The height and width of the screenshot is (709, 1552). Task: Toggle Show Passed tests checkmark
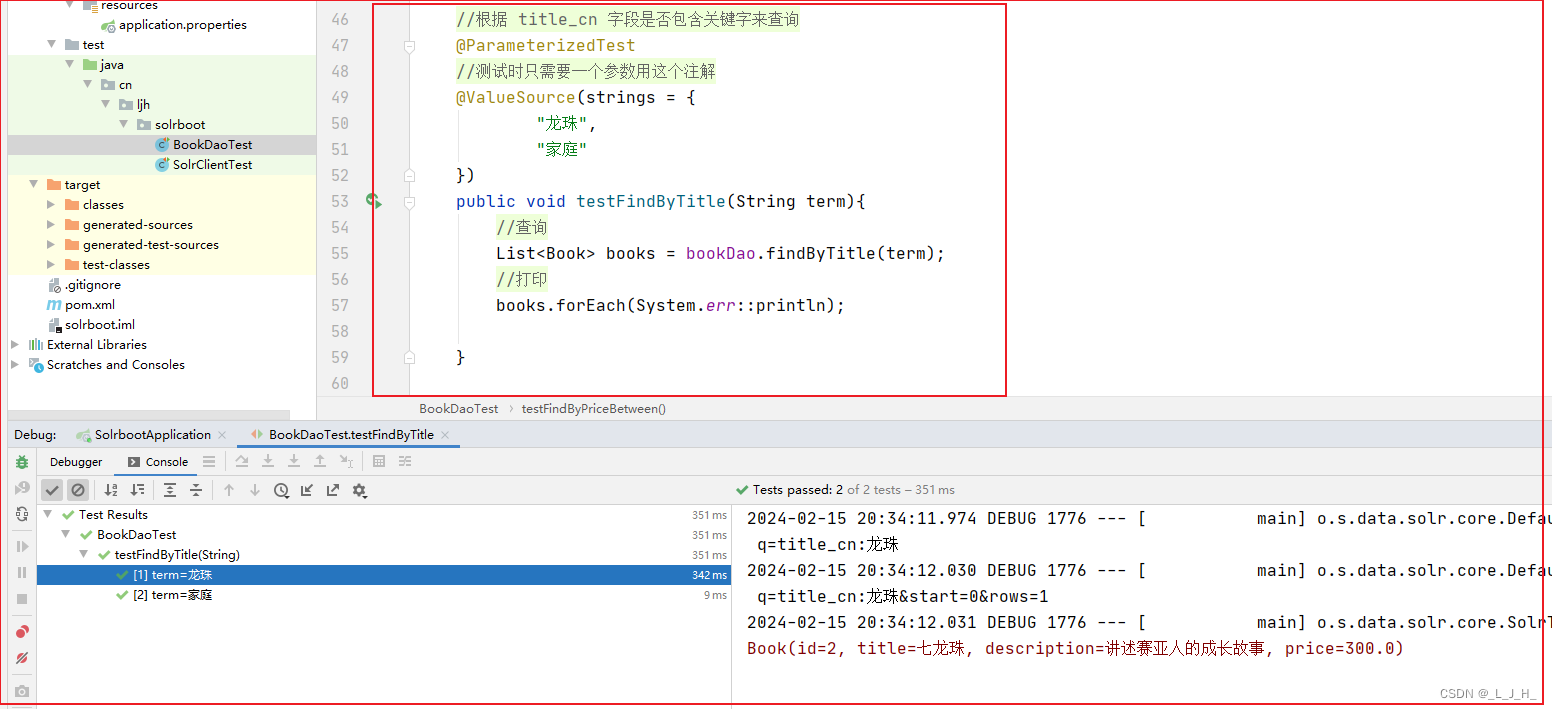tap(52, 490)
